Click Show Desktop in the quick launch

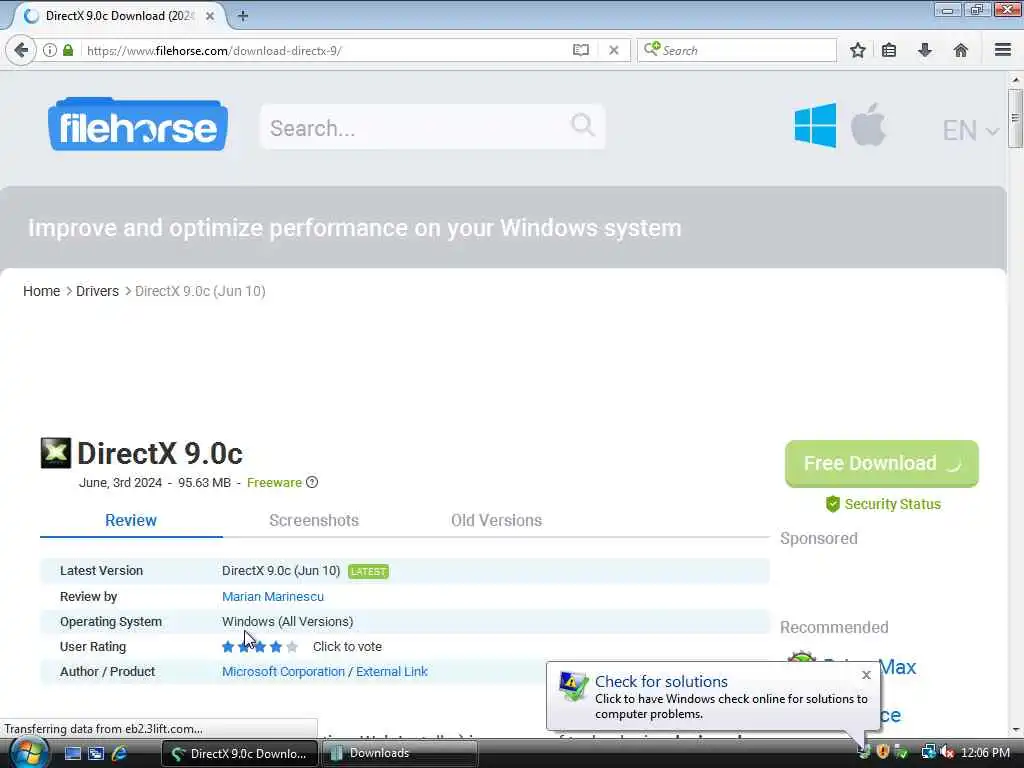pos(72,753)
